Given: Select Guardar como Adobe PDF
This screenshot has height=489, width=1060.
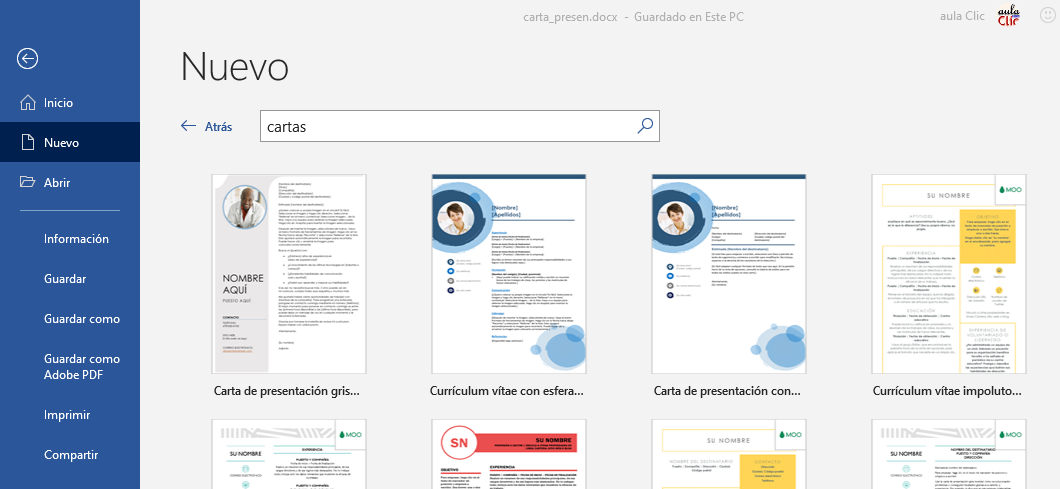Looking at the screenshot, I should (82, 367).
